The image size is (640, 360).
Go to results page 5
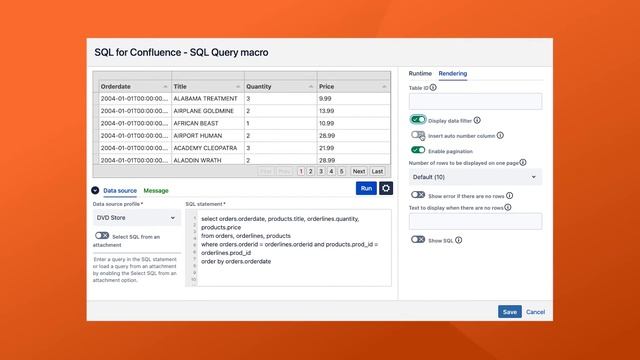click(x=342, y=171)
